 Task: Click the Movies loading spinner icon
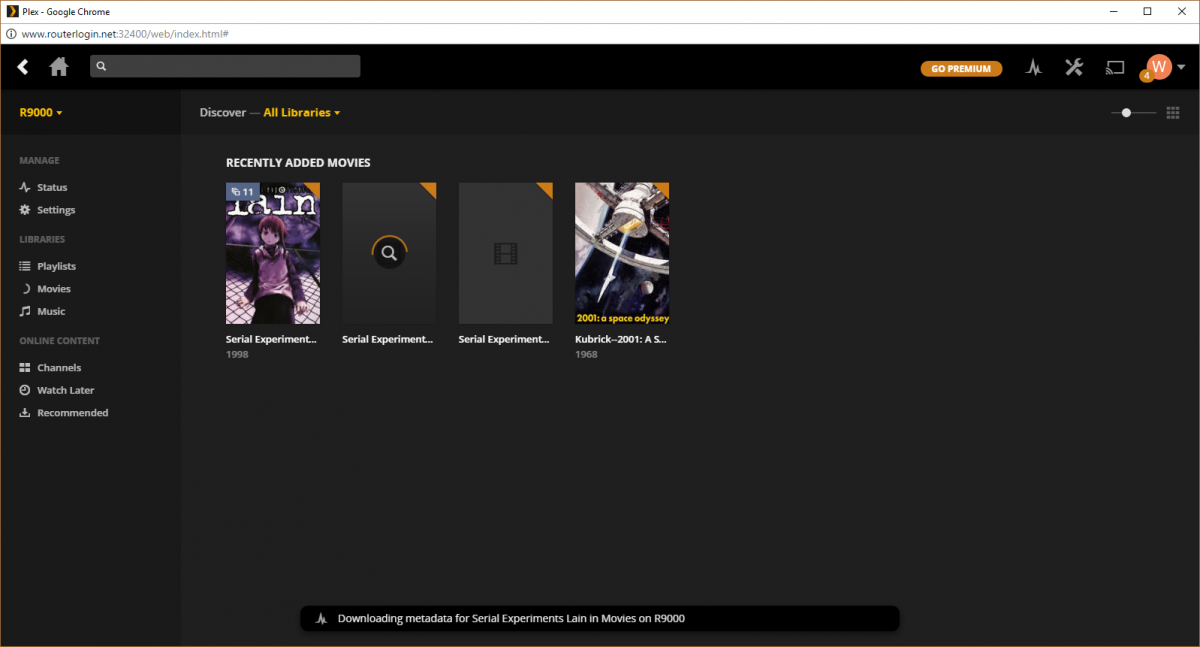click(26, 289)
